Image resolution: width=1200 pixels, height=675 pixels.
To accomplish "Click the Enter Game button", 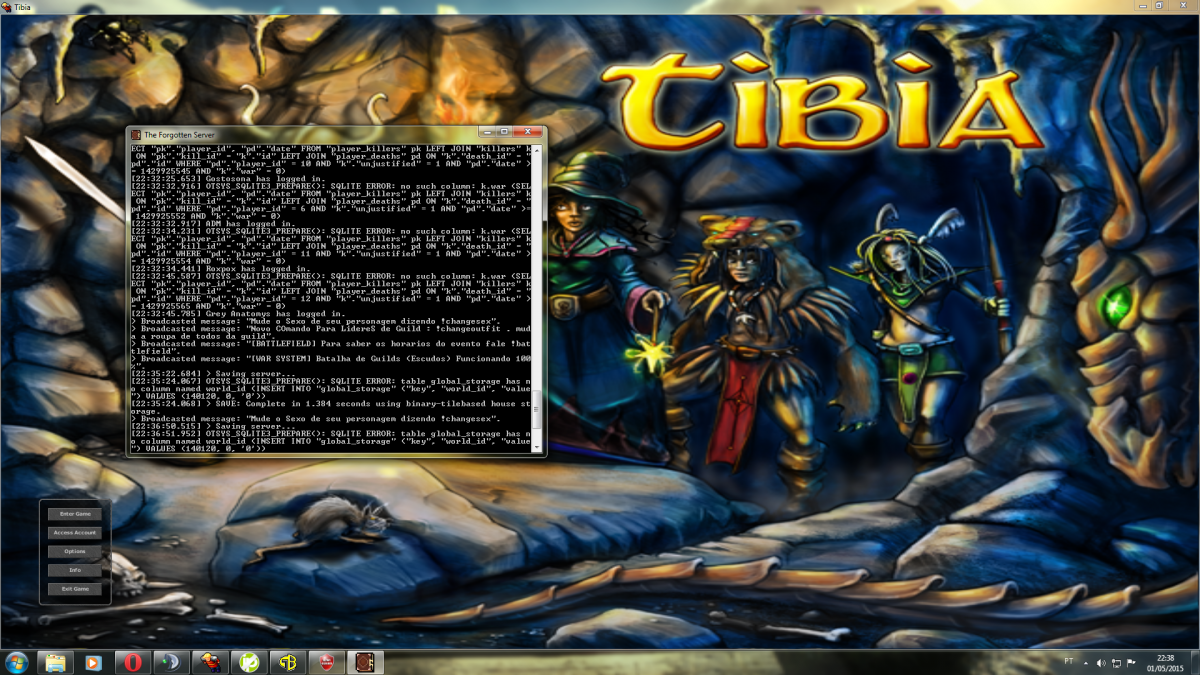I will coord(75,514).
